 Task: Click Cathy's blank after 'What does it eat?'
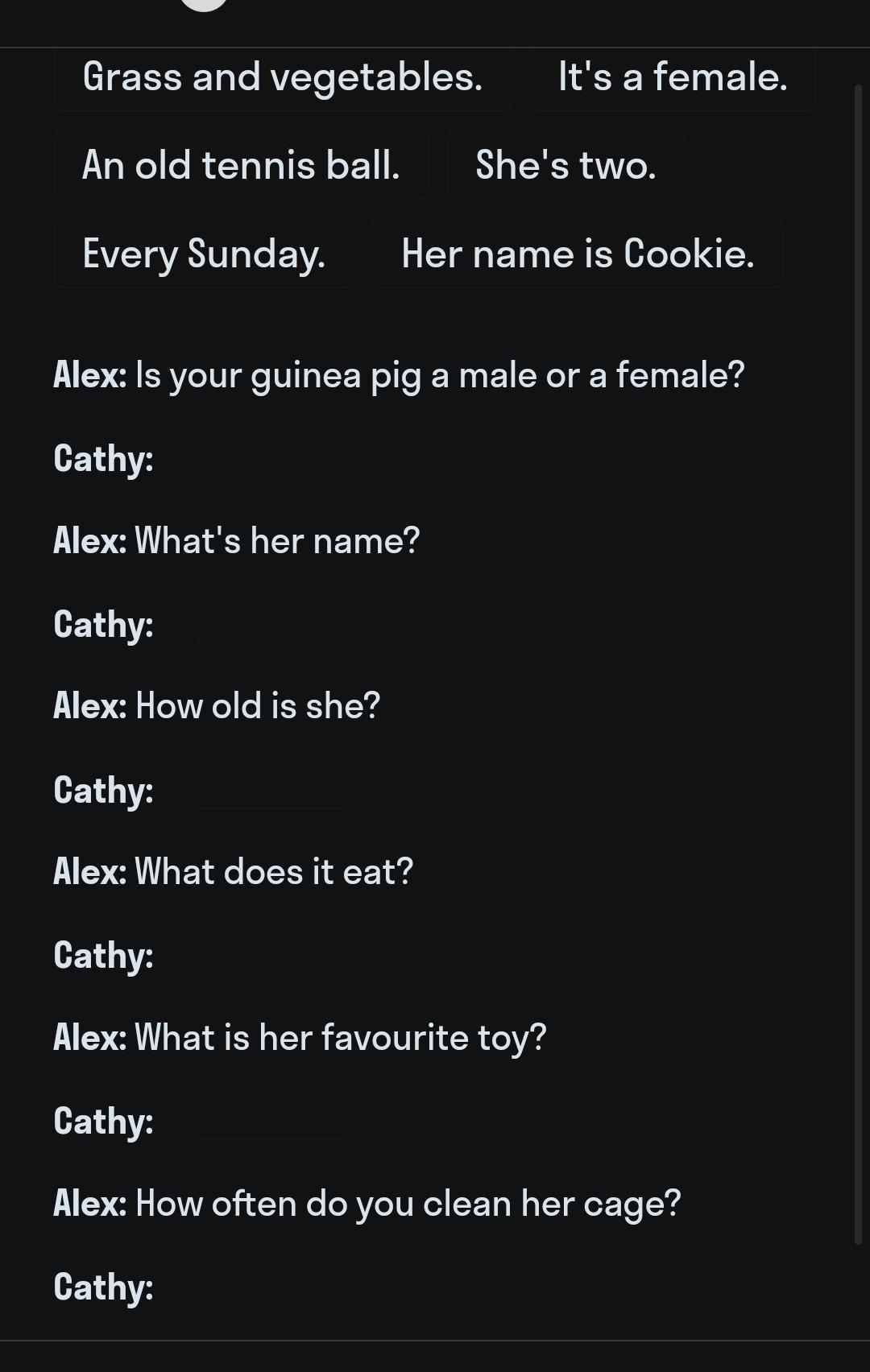pyautogui.click(x=270, y=958)
